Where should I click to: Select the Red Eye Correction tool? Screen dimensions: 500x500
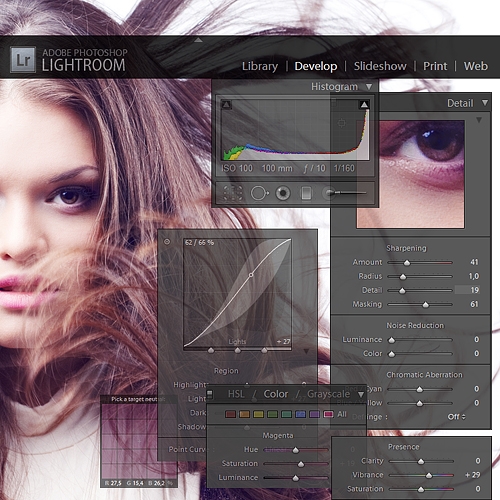(283, 193)
